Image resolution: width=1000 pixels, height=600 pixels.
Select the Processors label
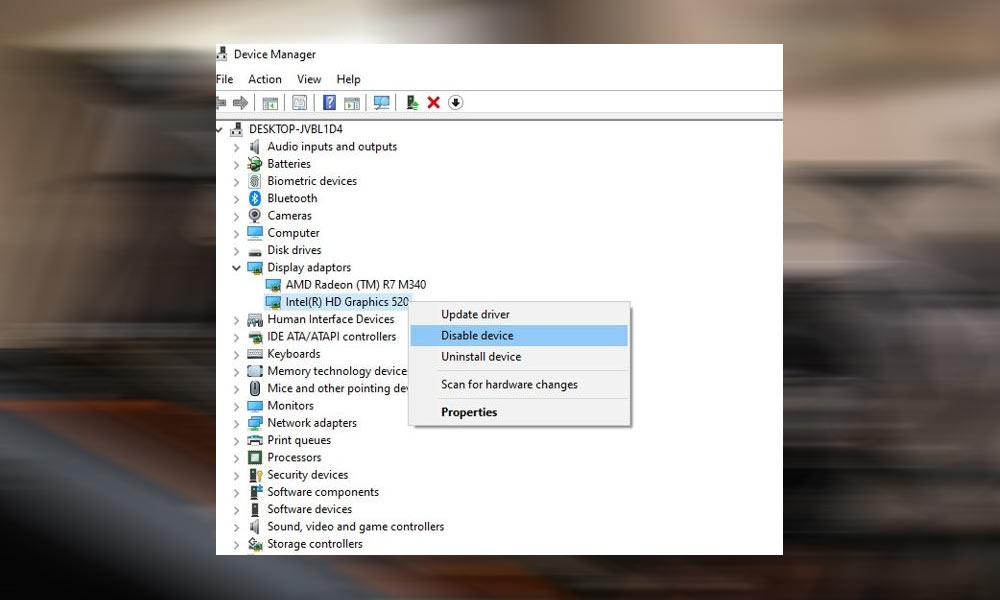pos(294,457)
